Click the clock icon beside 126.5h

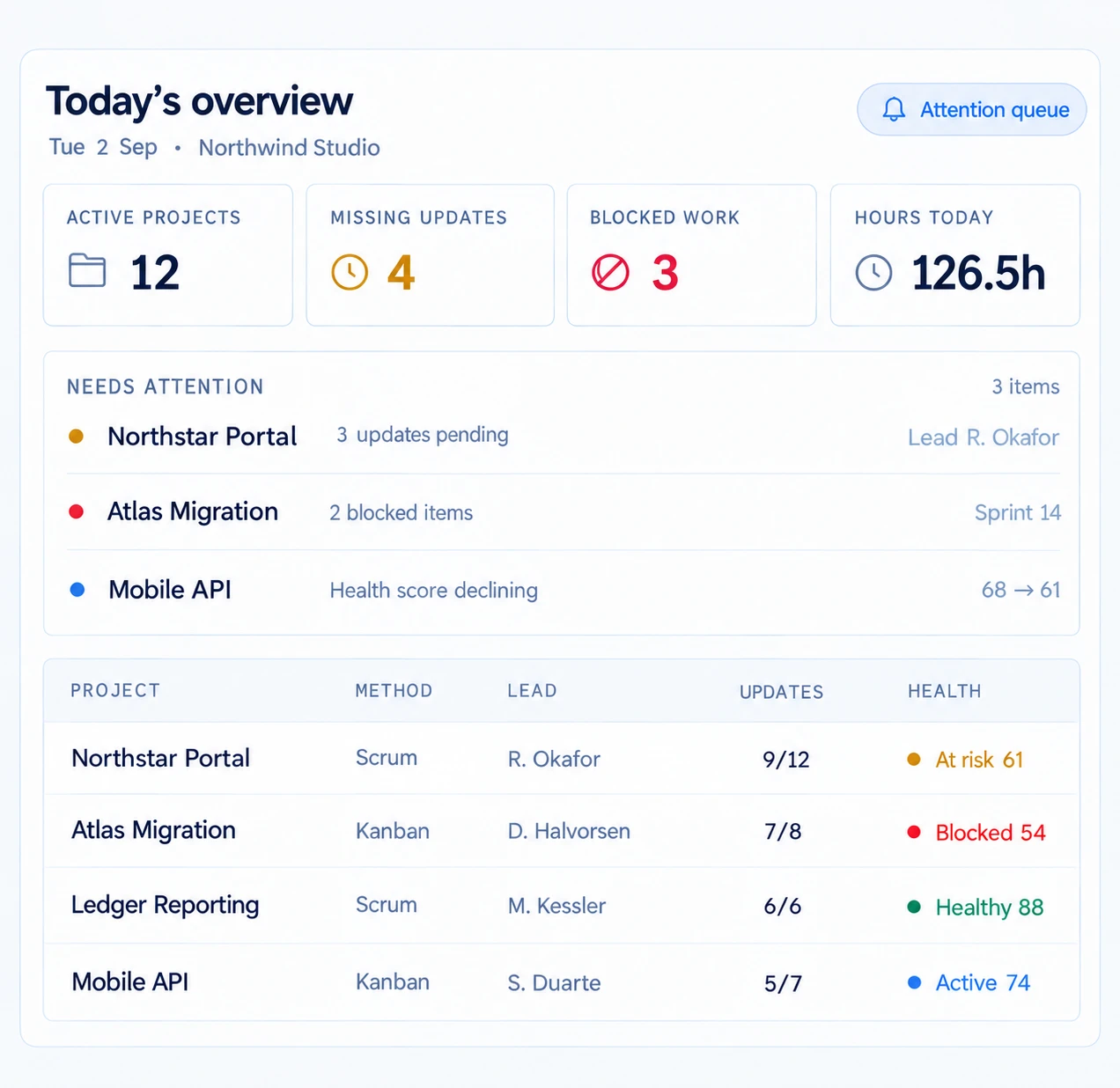pyautogui.click(x=873, y=273)
